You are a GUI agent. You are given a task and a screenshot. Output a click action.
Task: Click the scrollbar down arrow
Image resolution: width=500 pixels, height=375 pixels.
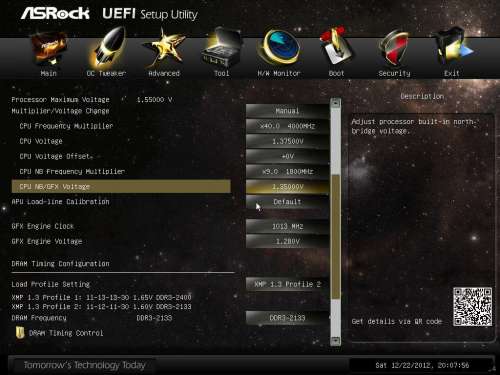(x=336, y=340)
